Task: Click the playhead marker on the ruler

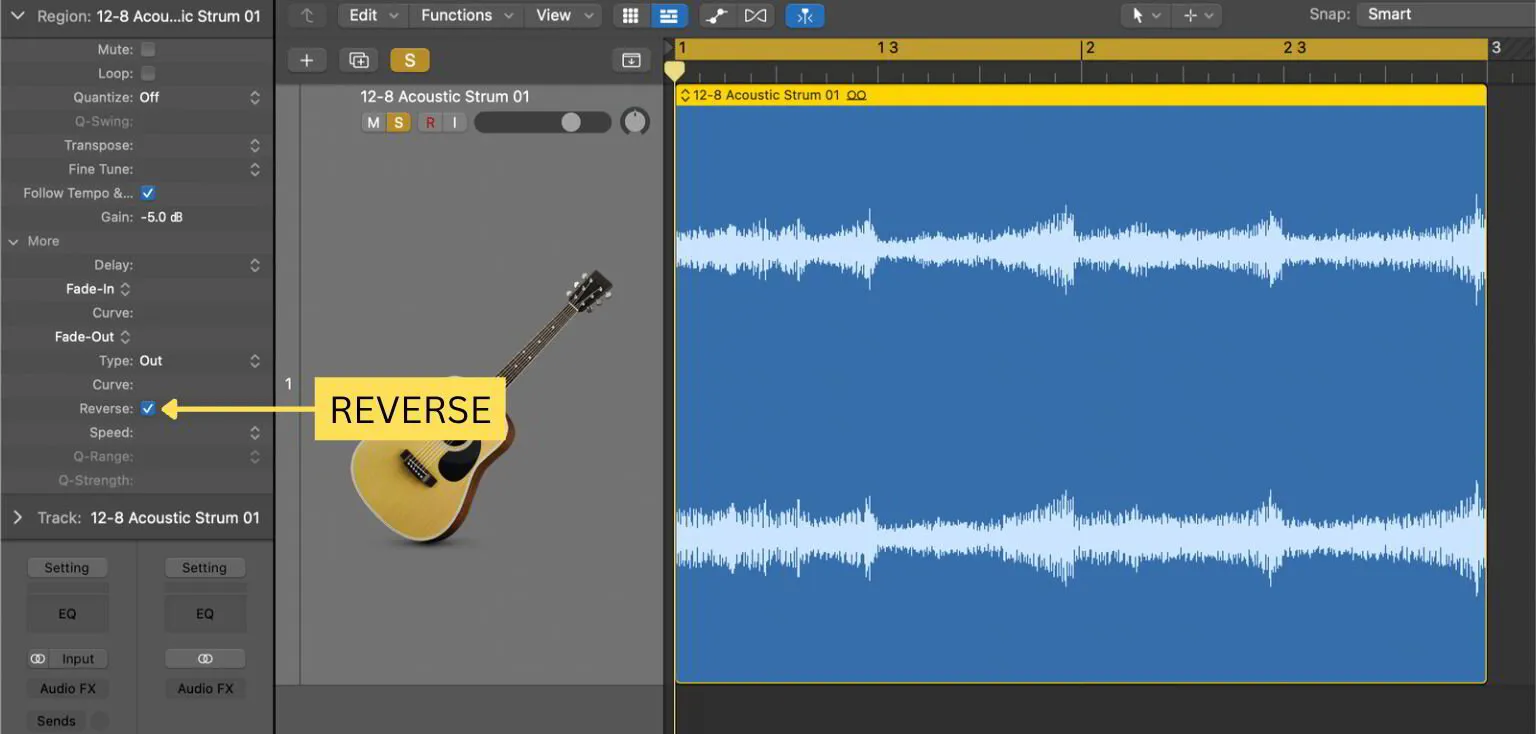Action: point(675,70)
